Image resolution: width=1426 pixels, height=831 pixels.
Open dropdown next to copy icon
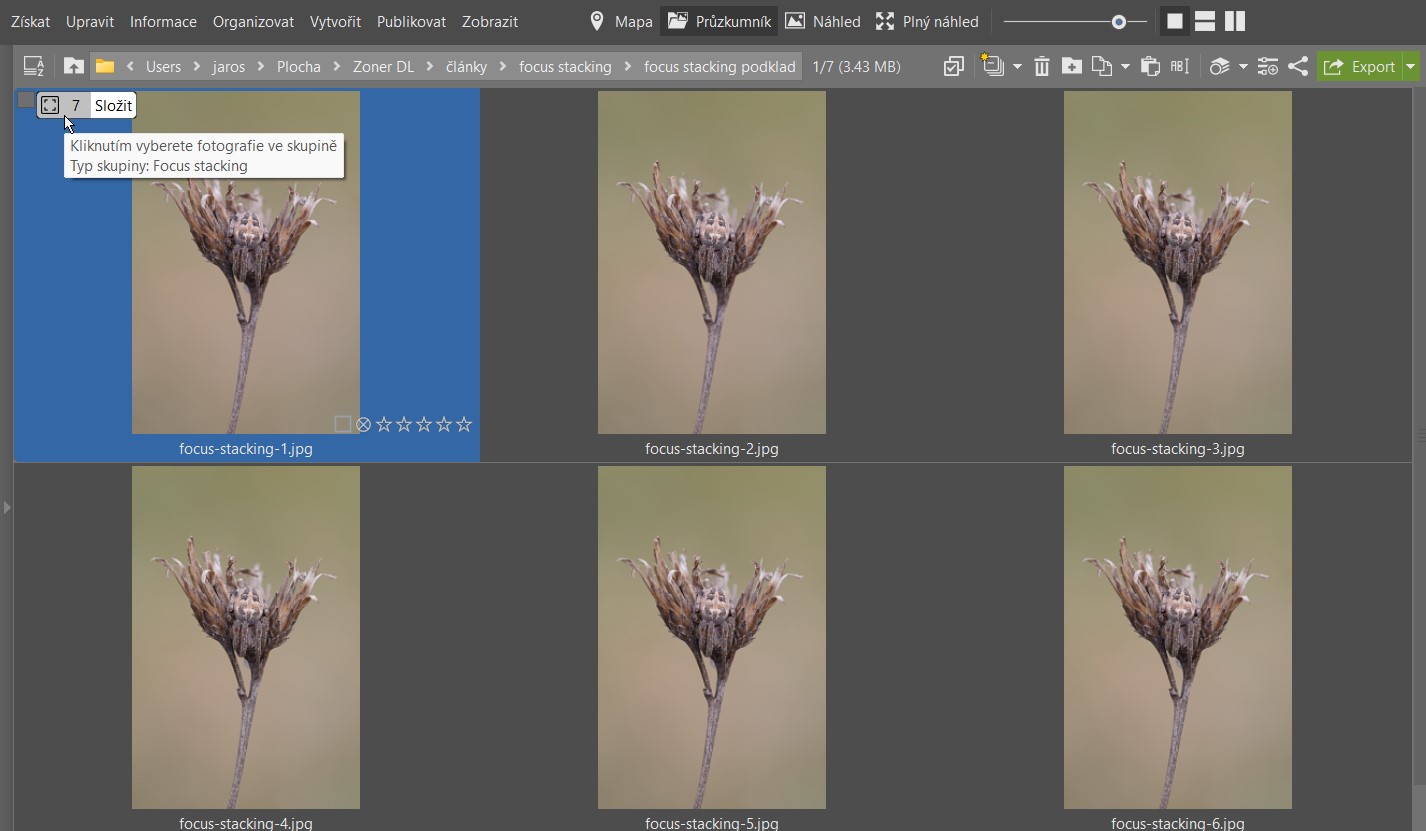pyautogui.click(x=1125, y=67)
